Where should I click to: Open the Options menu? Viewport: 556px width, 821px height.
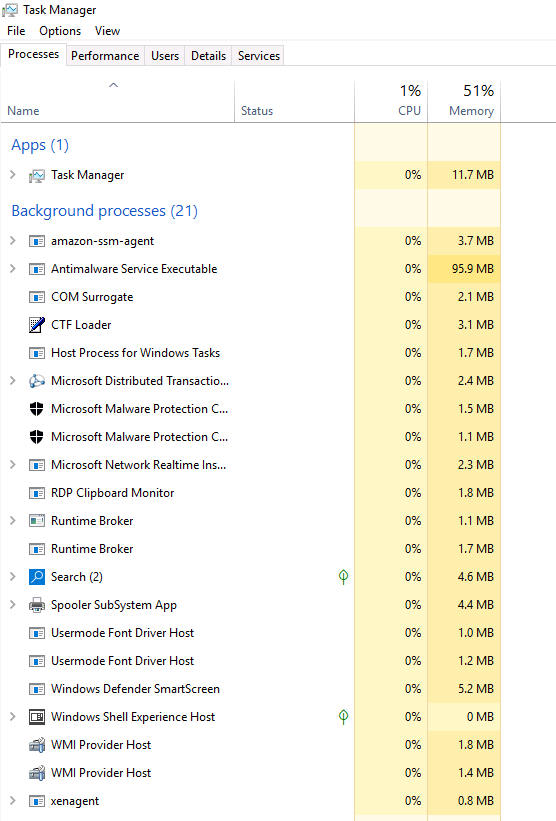click(x=60, y=31)
